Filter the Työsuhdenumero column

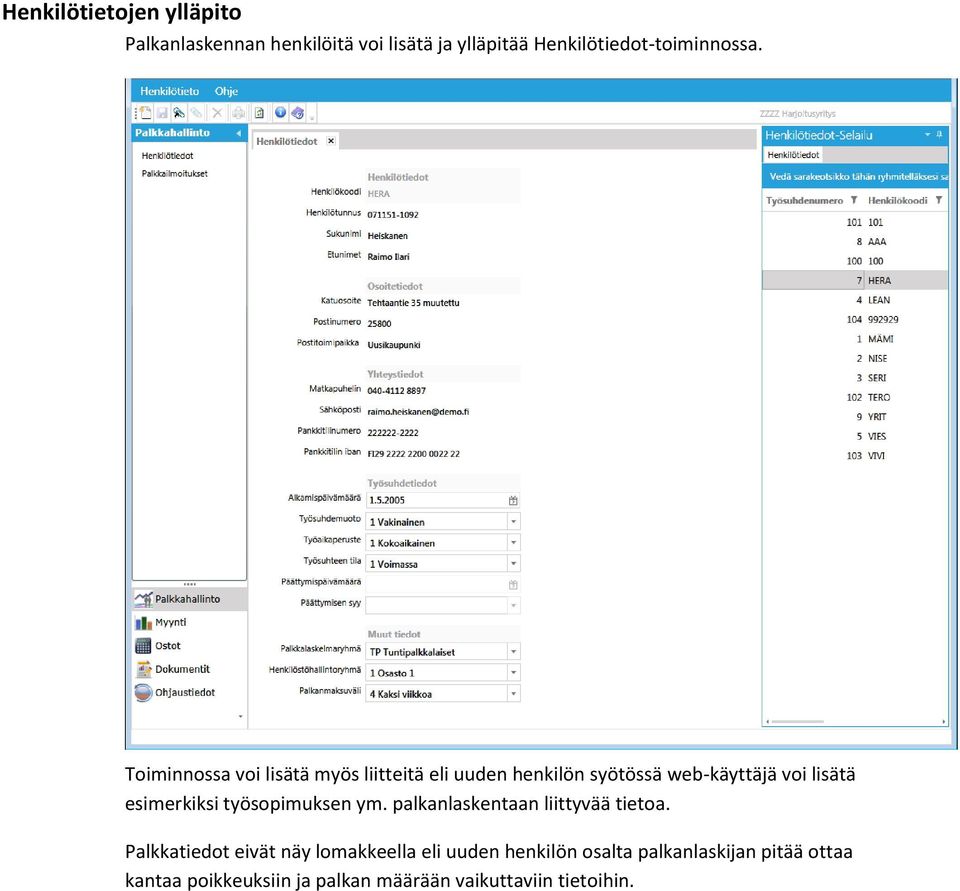coord(853,200)
